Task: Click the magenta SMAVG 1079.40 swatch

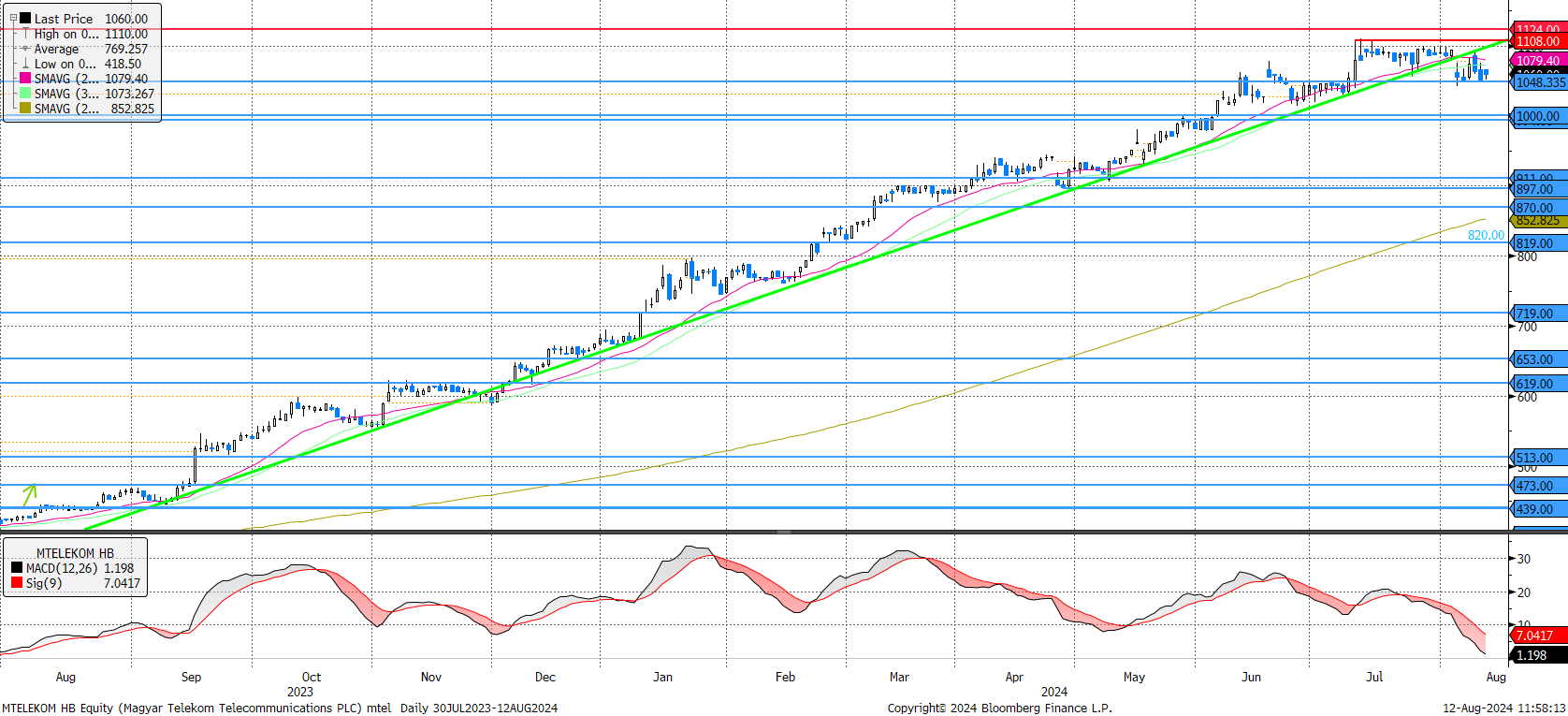Action: (x=25, y=79)
